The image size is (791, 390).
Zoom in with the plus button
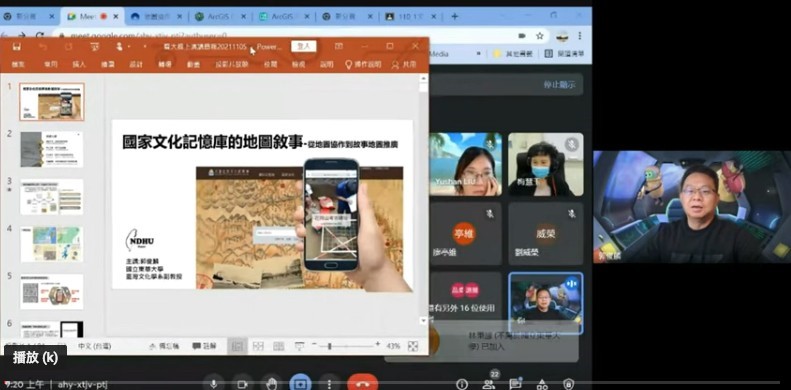377,345
